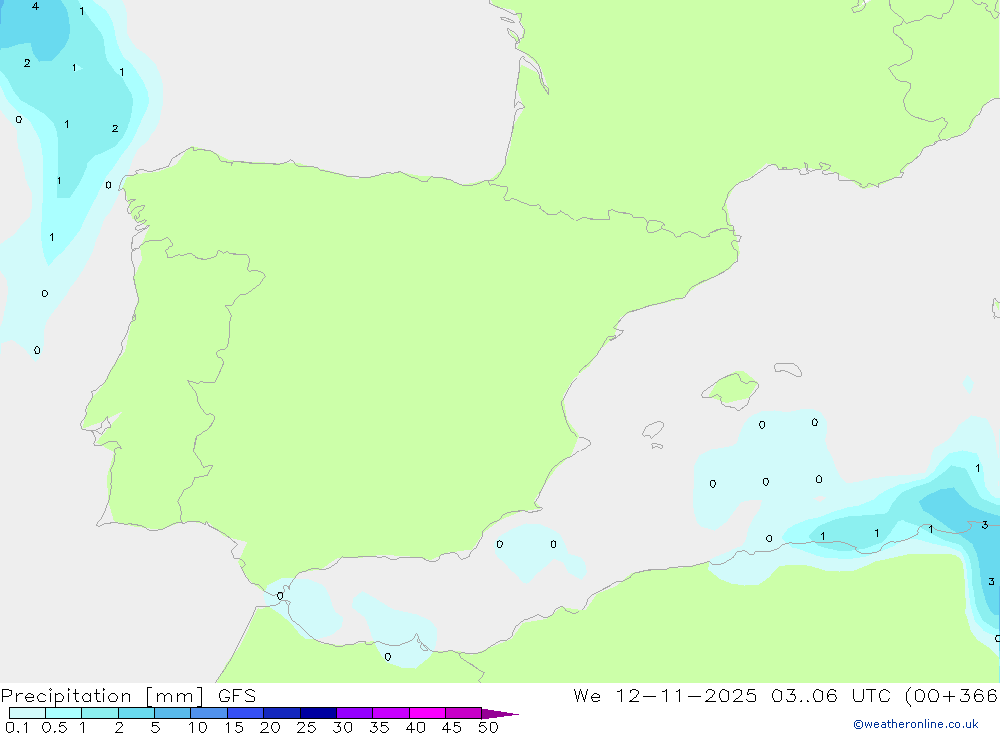
Task: Click the "(00+366" forecast offset text
Action: pos(952,696)
